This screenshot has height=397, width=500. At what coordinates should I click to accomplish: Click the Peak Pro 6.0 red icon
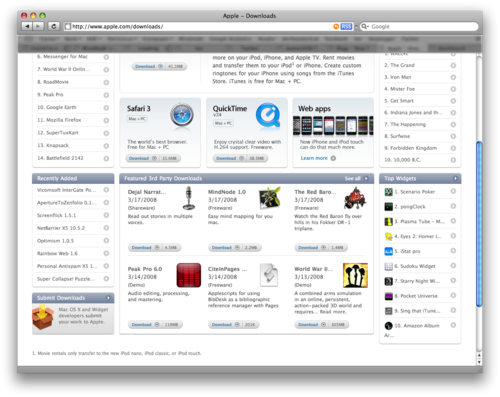coord(189,275)
